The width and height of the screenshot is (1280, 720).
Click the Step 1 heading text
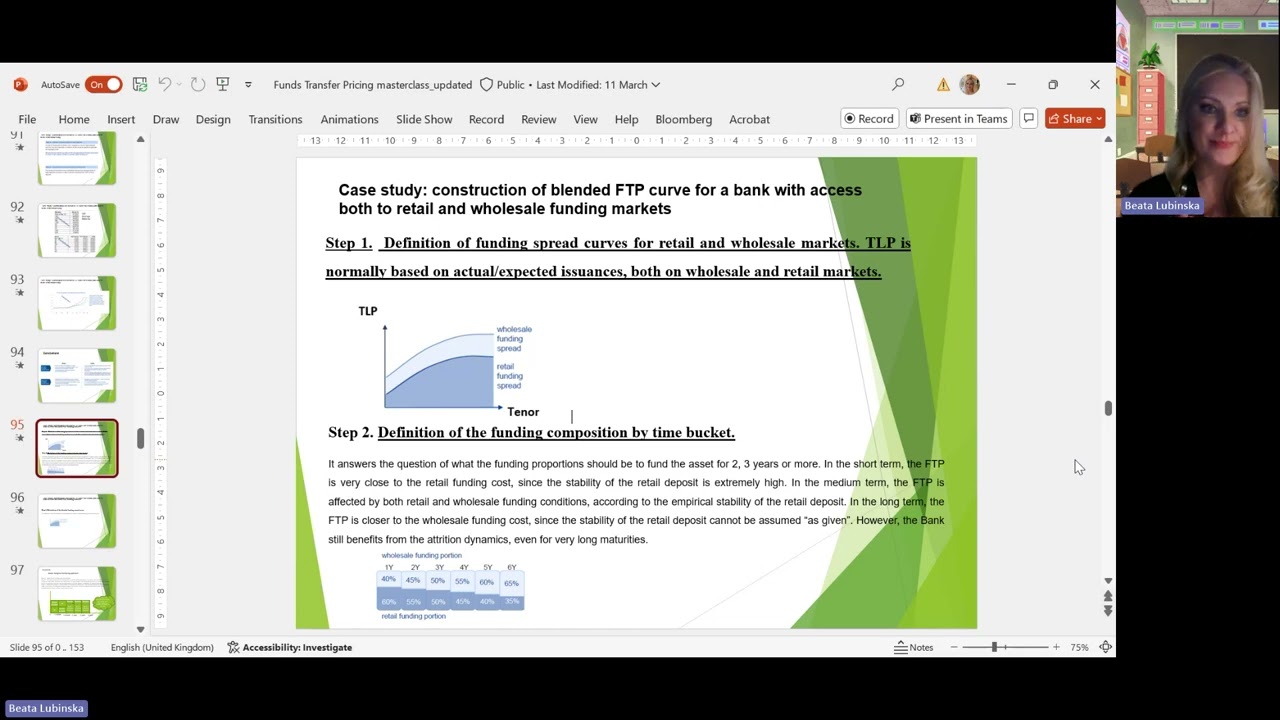tap(617, 257)
